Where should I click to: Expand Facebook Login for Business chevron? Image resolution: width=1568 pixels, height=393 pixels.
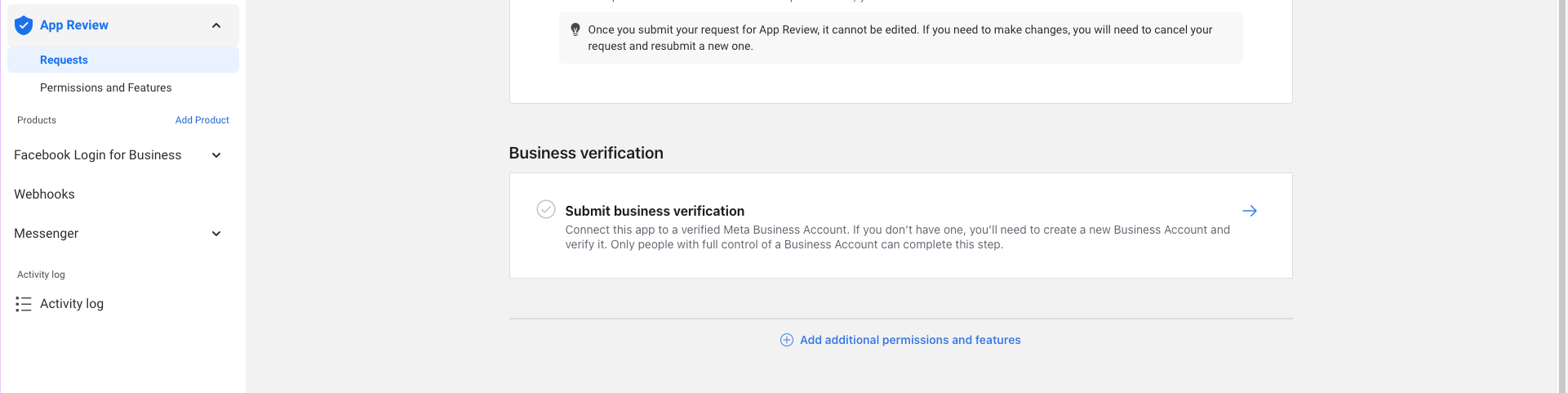coord(216,155)
